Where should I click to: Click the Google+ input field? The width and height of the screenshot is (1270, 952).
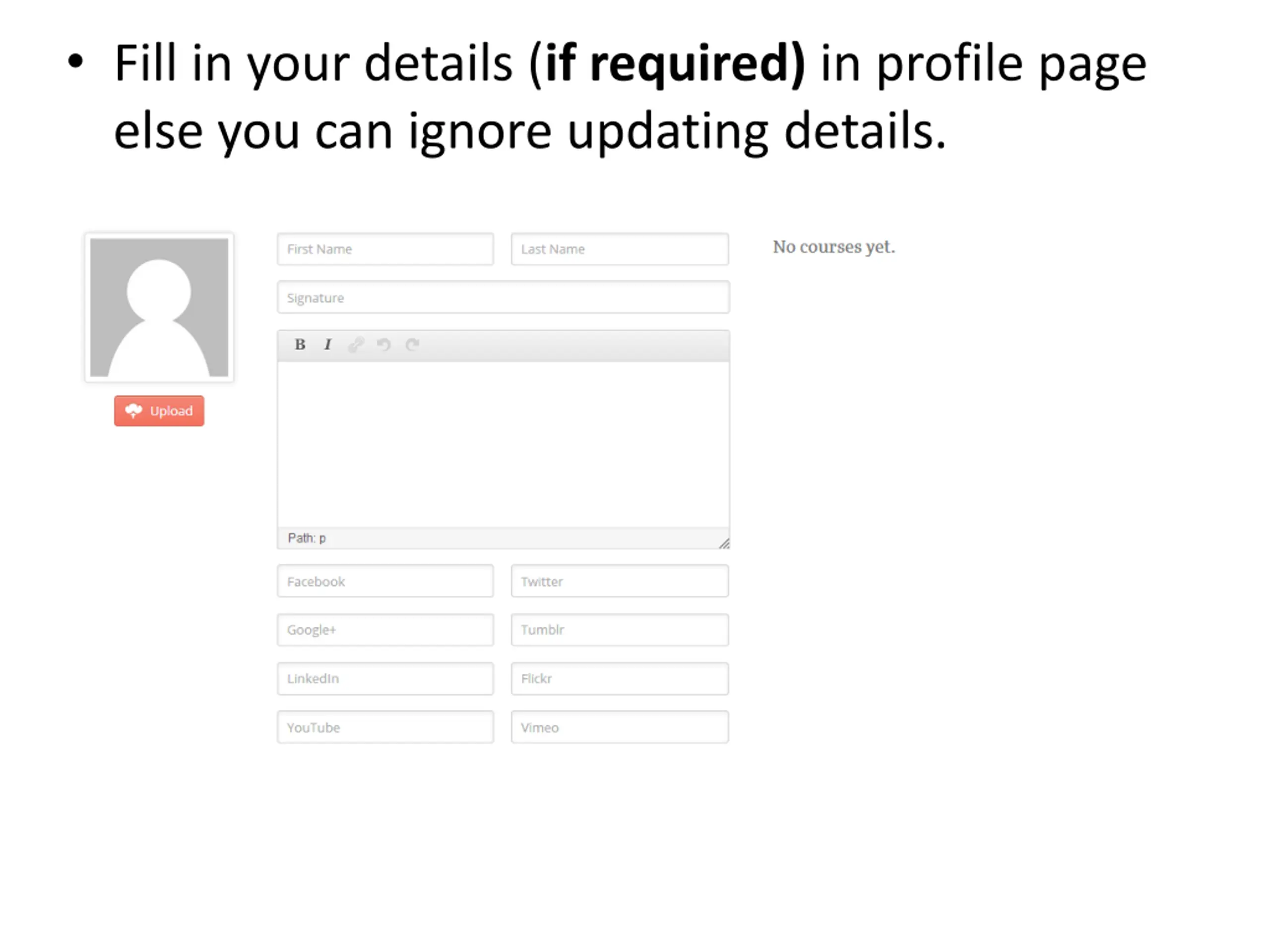coord(385,630)
